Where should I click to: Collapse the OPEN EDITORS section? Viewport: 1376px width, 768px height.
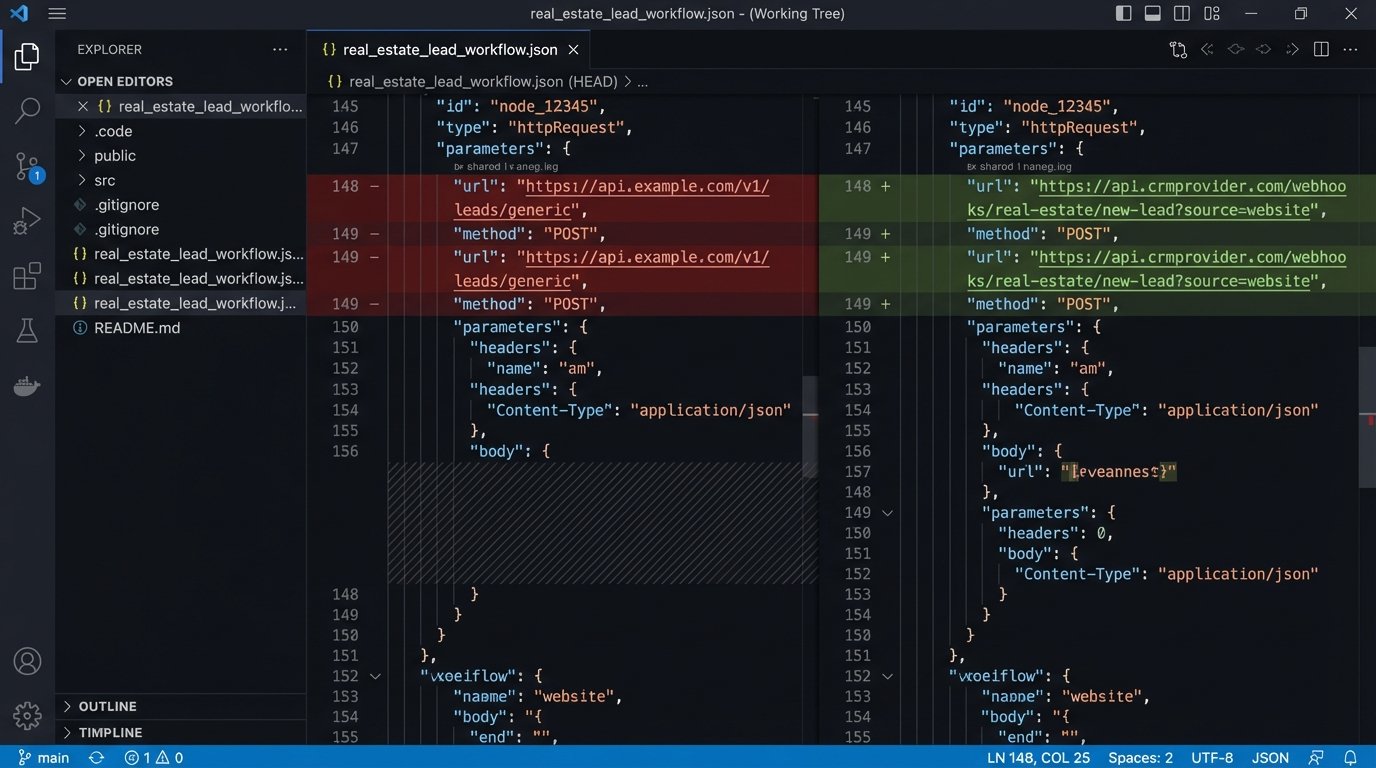click(125, 81)
